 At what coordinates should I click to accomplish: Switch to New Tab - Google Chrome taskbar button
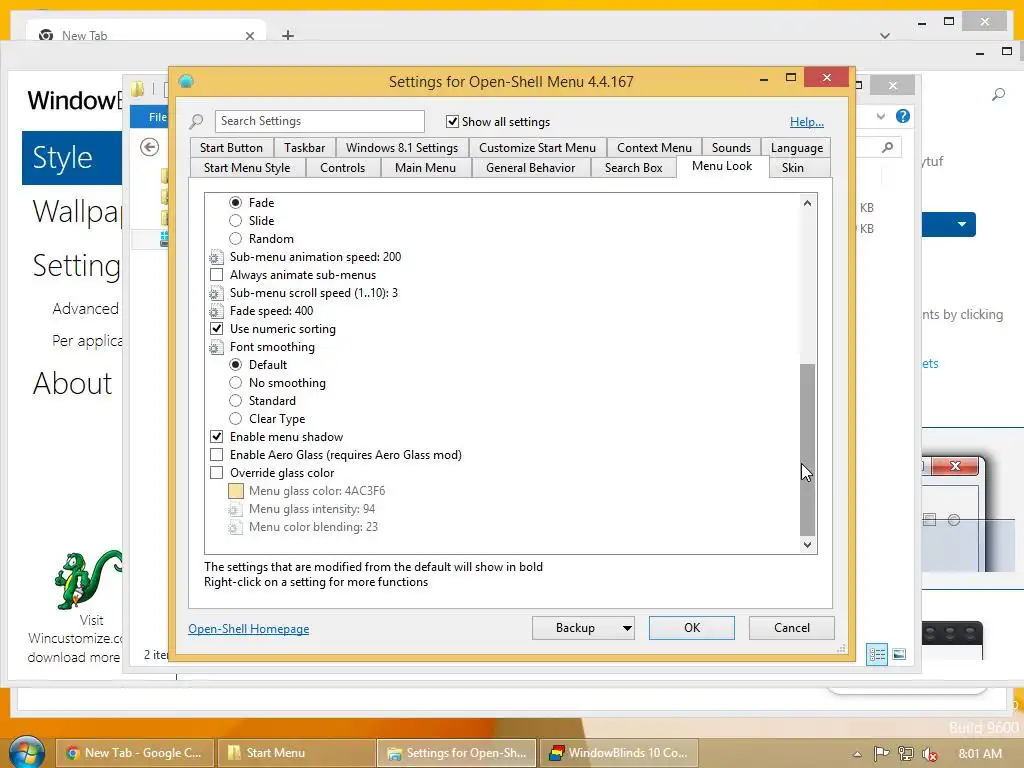[135, 753]
